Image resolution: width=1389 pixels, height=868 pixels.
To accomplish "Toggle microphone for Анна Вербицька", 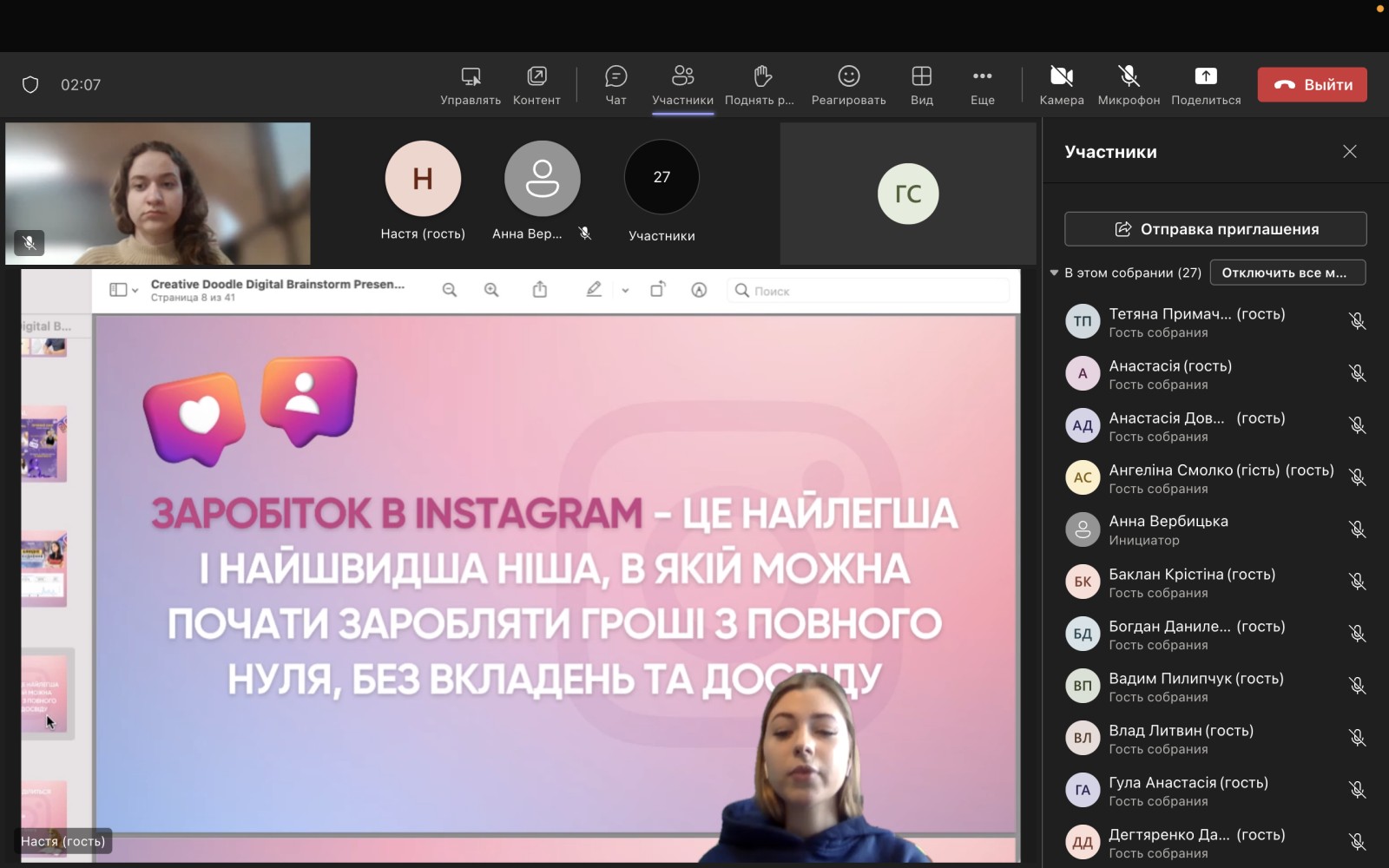I will click(x=1358, y=529).
